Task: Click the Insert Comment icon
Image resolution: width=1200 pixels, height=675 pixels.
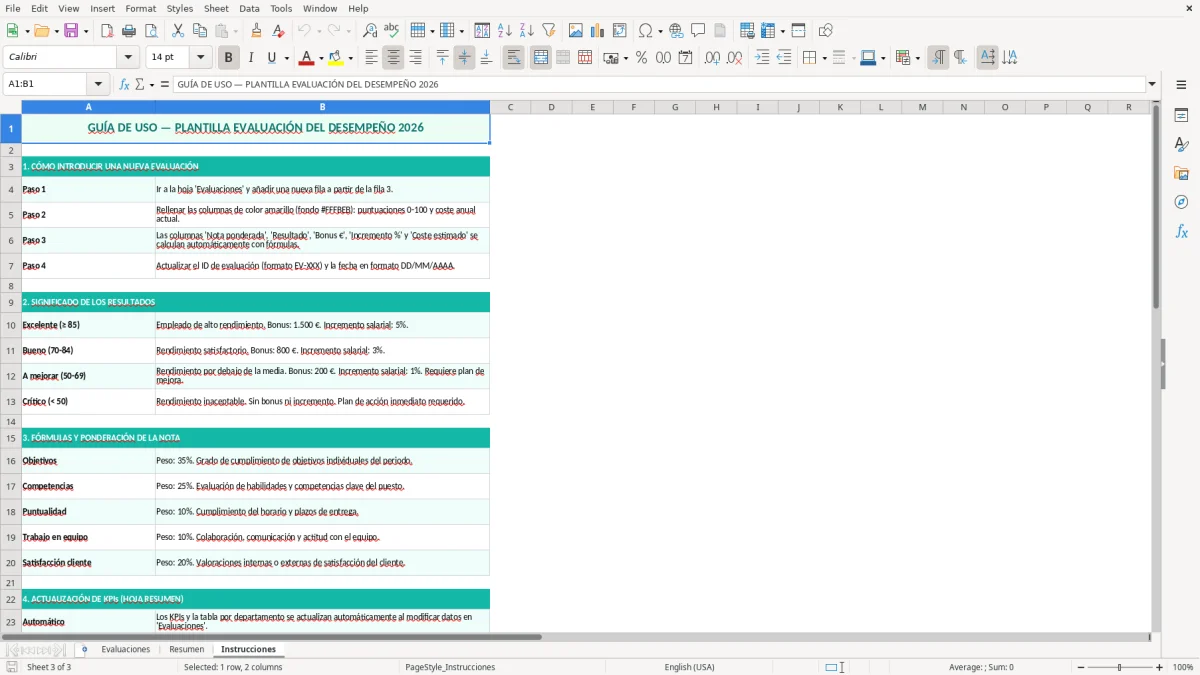Action: tap(698, 31)
